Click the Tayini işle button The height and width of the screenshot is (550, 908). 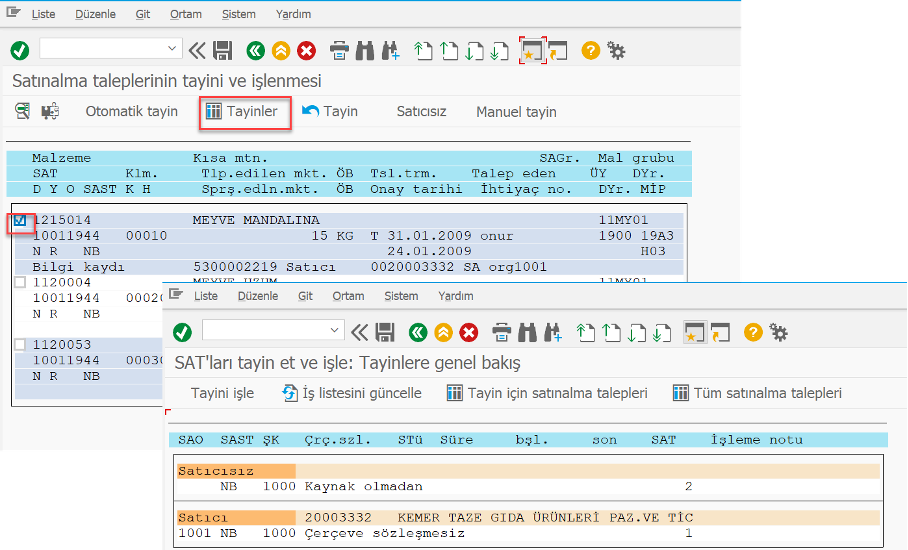(222, 393)
